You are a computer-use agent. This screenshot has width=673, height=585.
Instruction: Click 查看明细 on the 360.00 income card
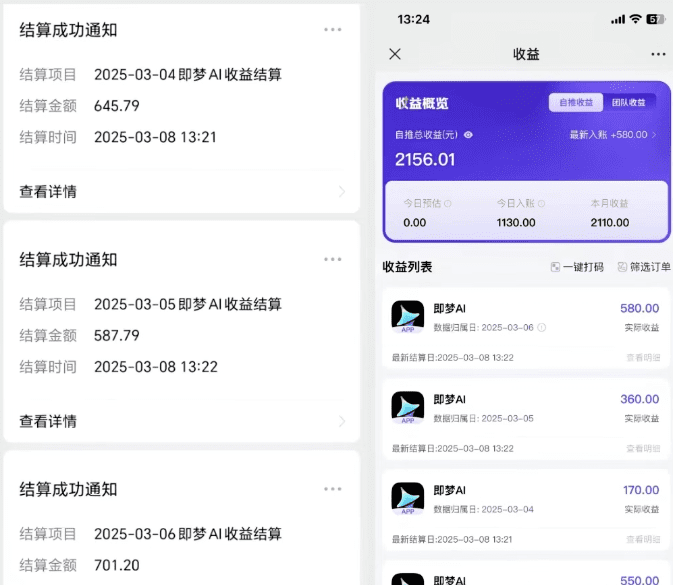643,449
